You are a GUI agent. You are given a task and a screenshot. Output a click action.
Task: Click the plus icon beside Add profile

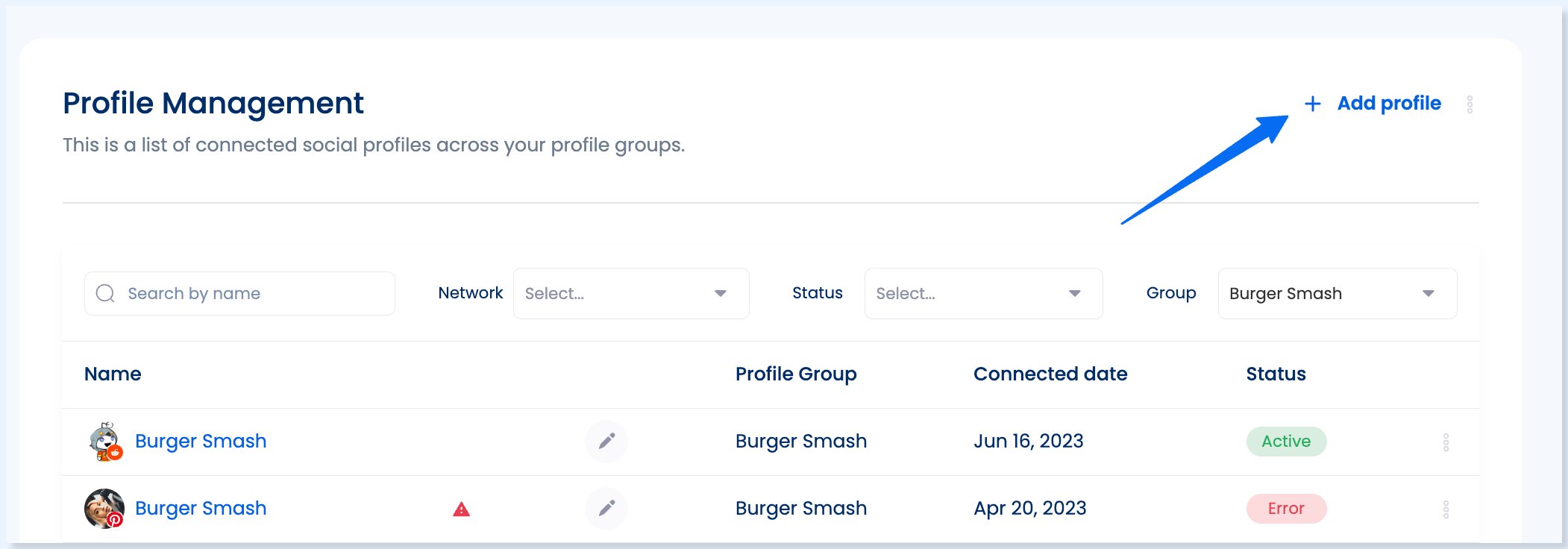coord(1312,104)
